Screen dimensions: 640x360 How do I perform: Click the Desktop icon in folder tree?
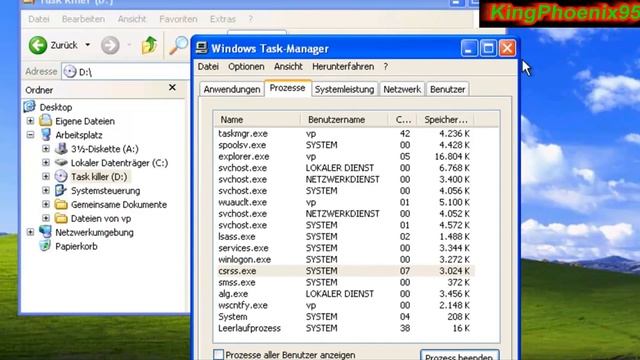(29, 107)
